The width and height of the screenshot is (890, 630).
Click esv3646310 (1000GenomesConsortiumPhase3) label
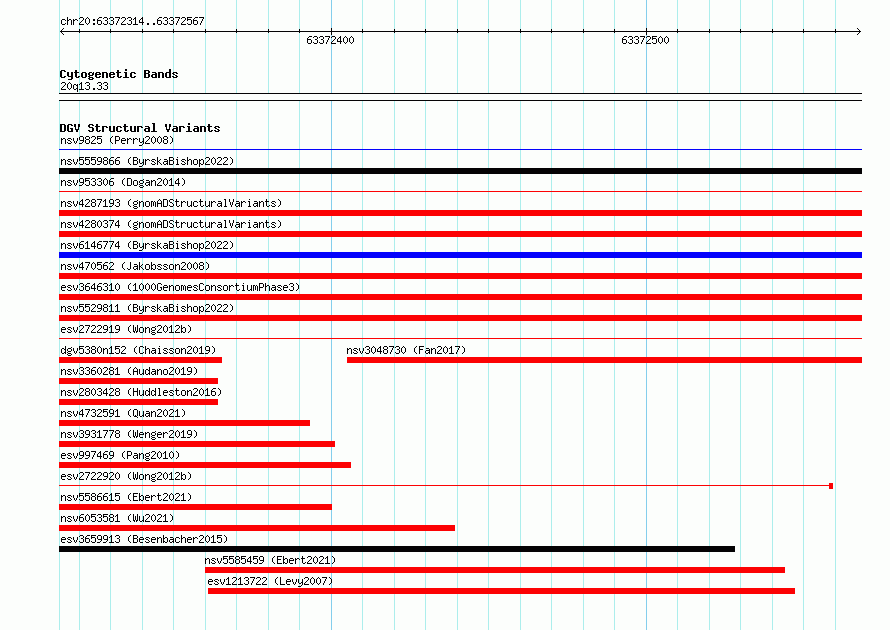180,287
